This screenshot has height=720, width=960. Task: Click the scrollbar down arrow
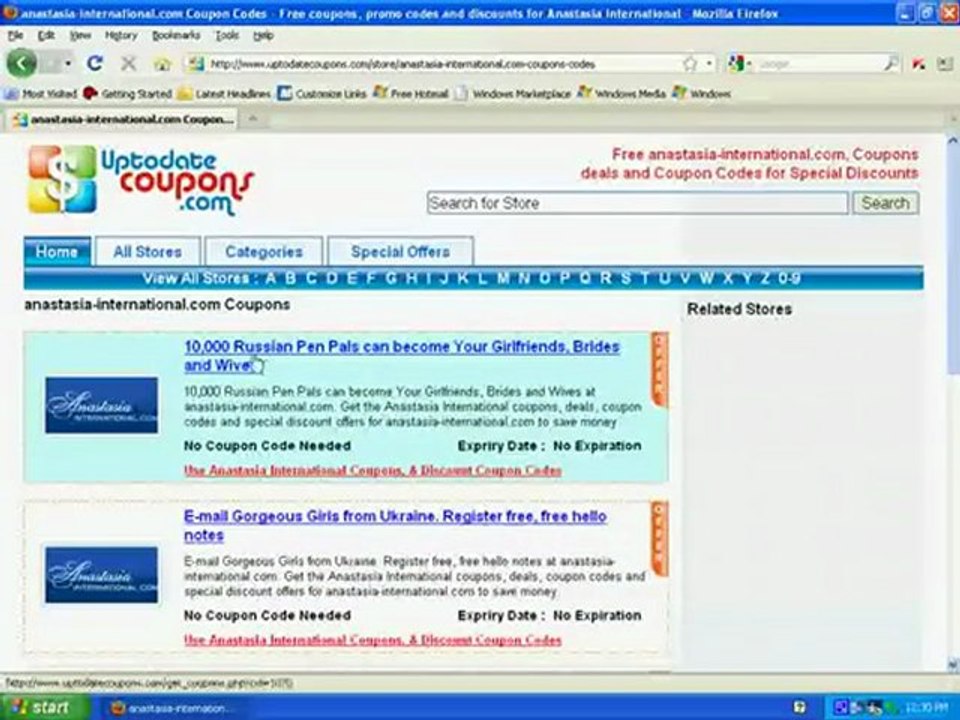pyautogui.click(x=953, y=664)
